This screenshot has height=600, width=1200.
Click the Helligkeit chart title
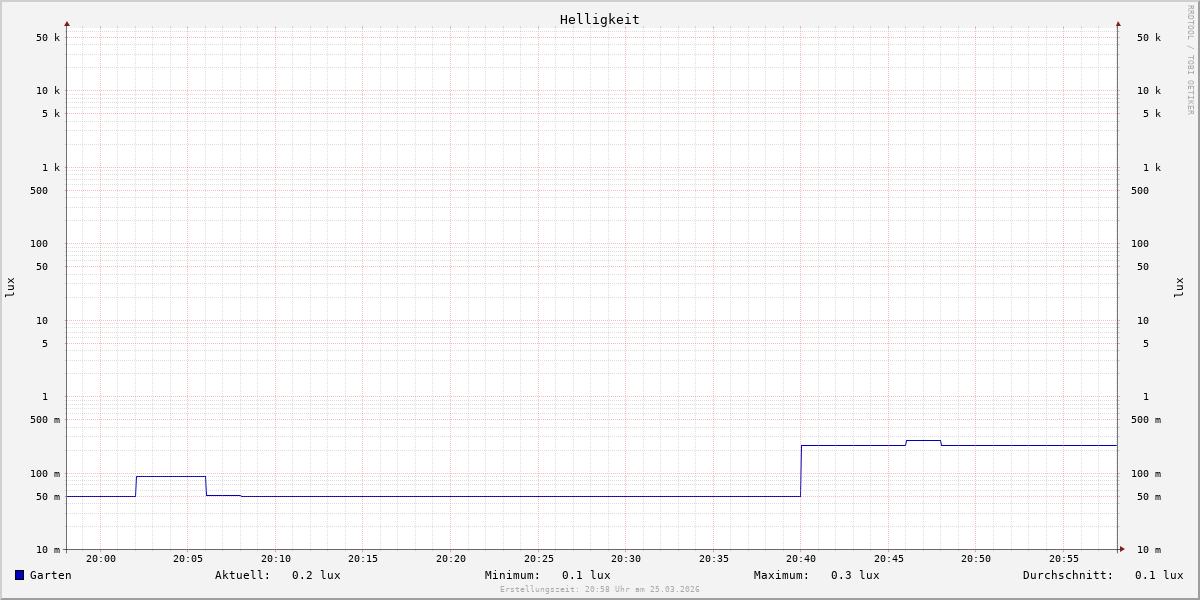tap(600, 19)
